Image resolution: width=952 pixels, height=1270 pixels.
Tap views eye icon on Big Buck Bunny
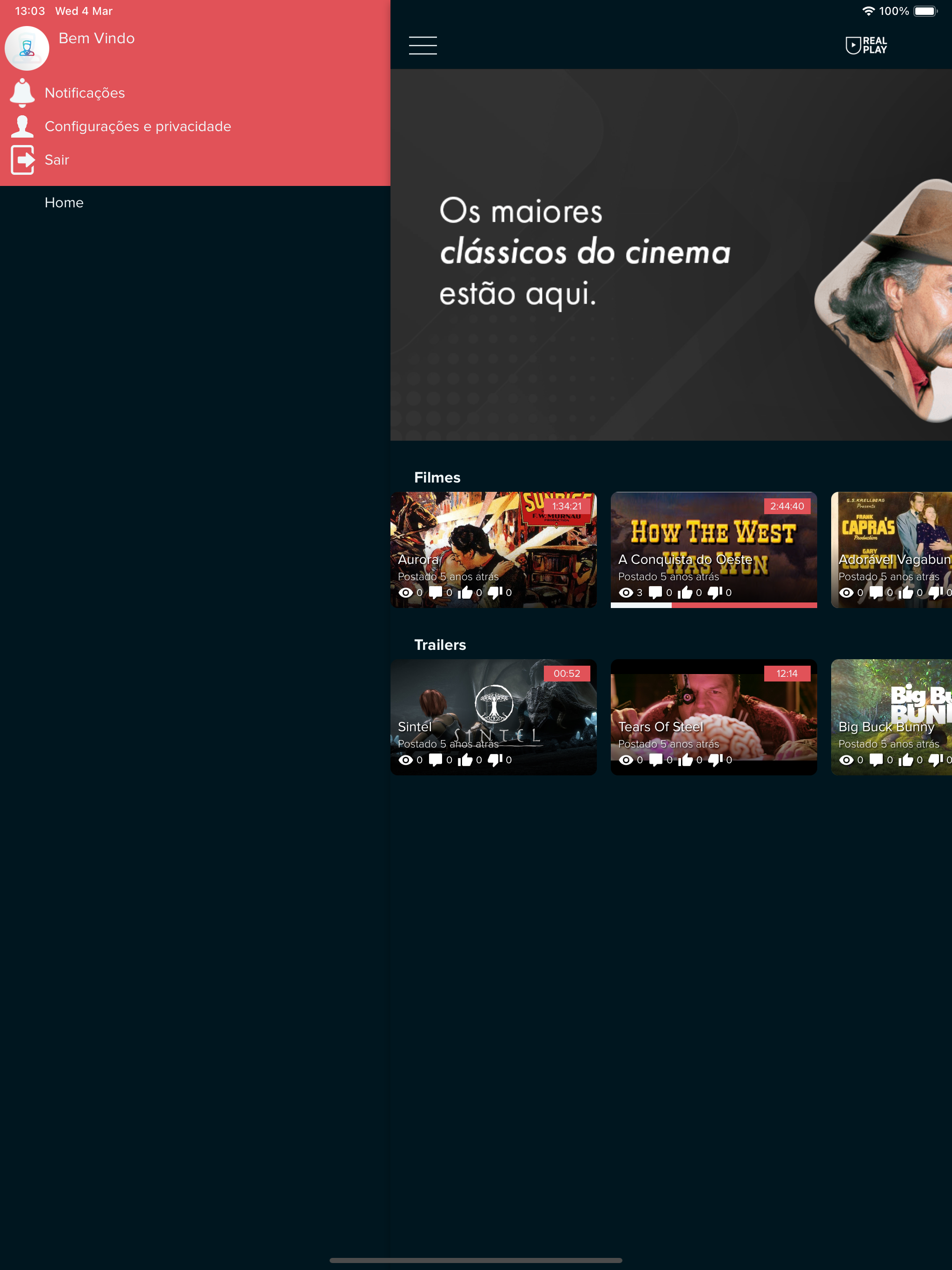tap(846, 760)
